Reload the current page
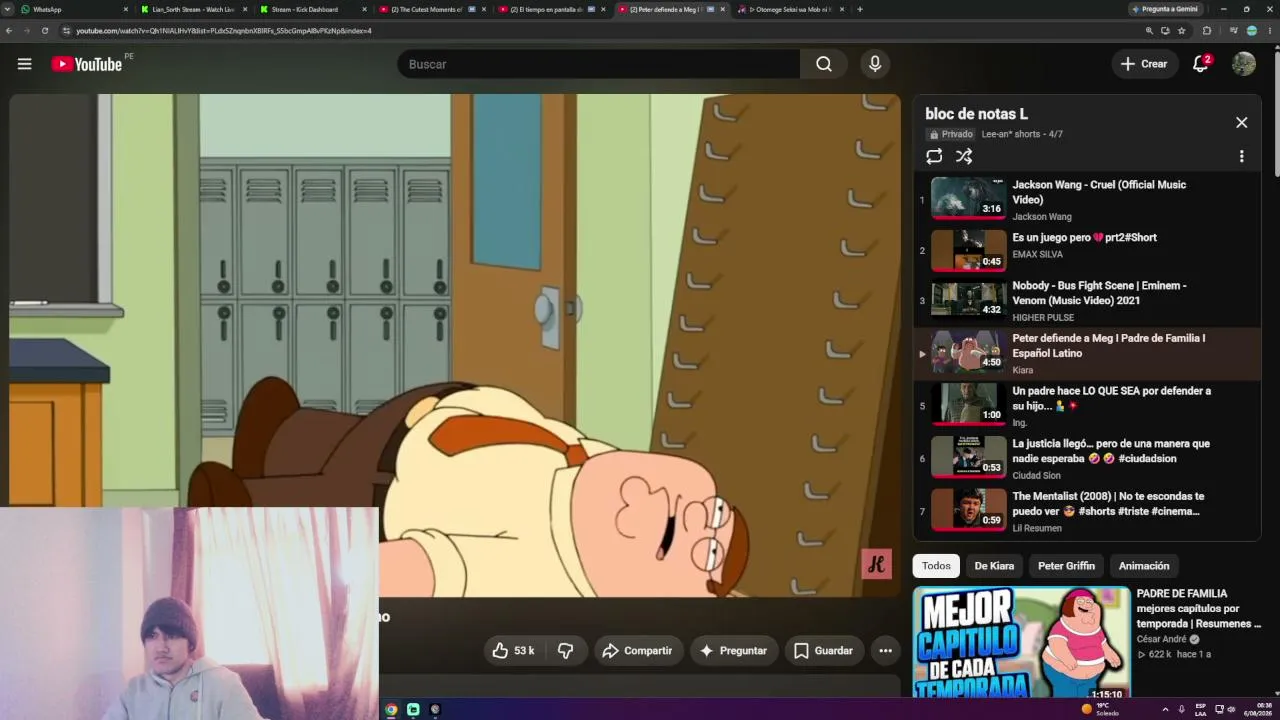Viewport: 1280px width, 720px height. [x=45, y=31]
